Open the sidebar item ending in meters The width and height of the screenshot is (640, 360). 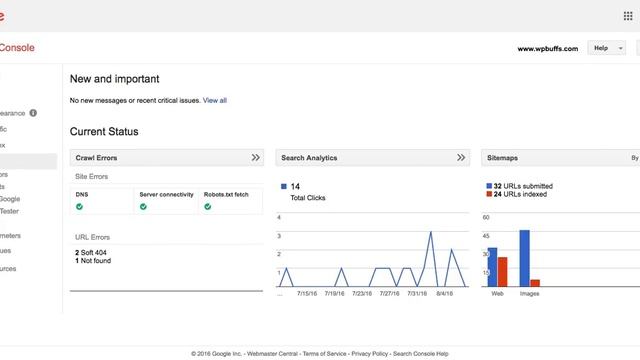[10, 236]
